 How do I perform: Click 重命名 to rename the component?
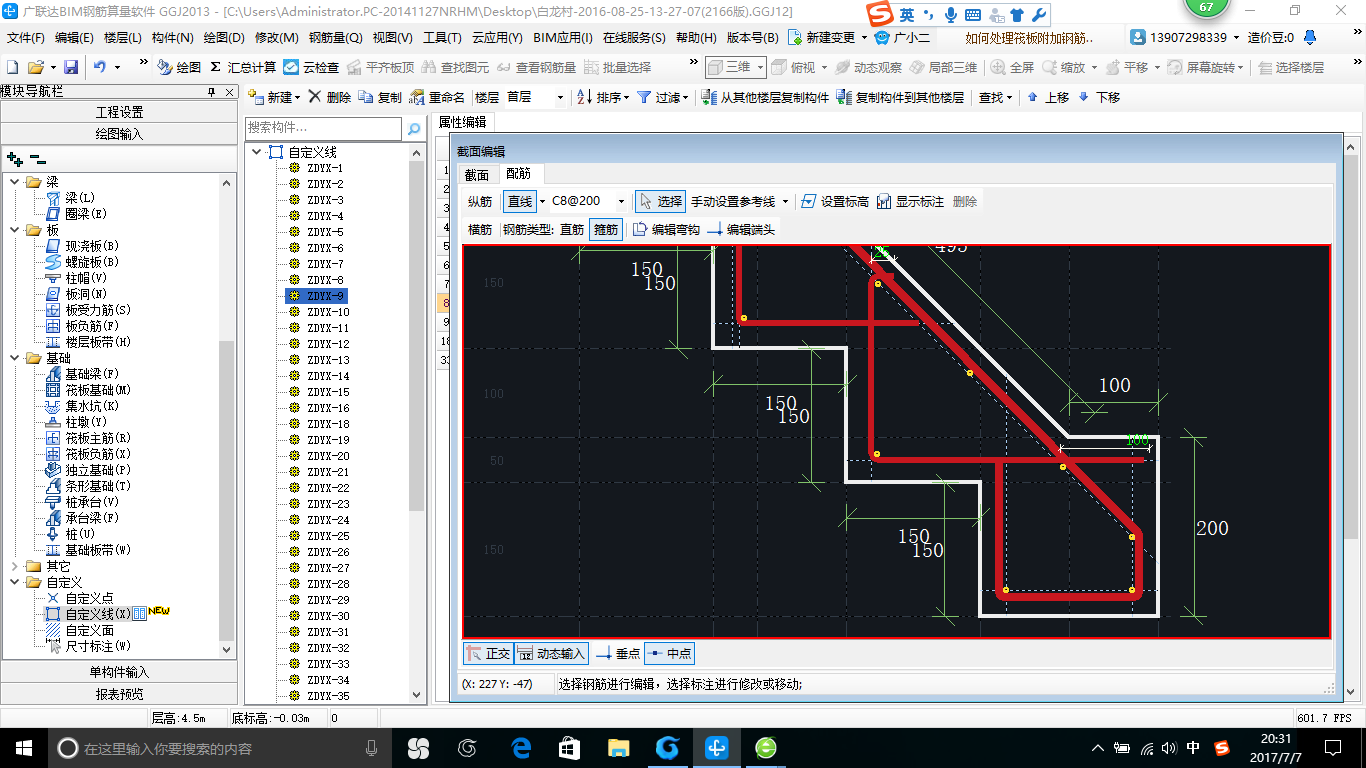[438, 97]
